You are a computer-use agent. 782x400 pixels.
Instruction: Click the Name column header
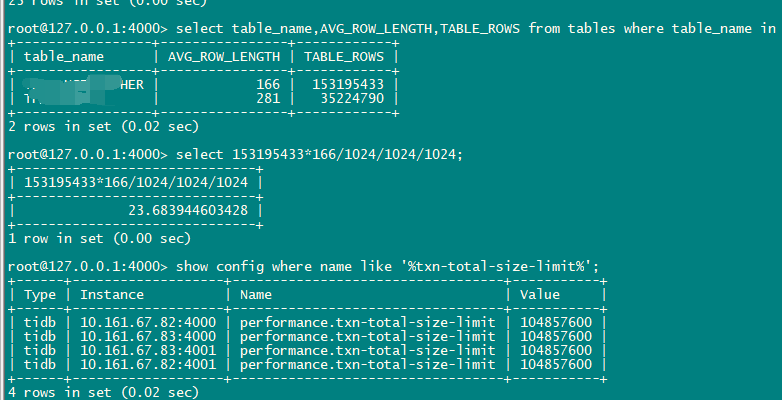[x=256, y=295]
